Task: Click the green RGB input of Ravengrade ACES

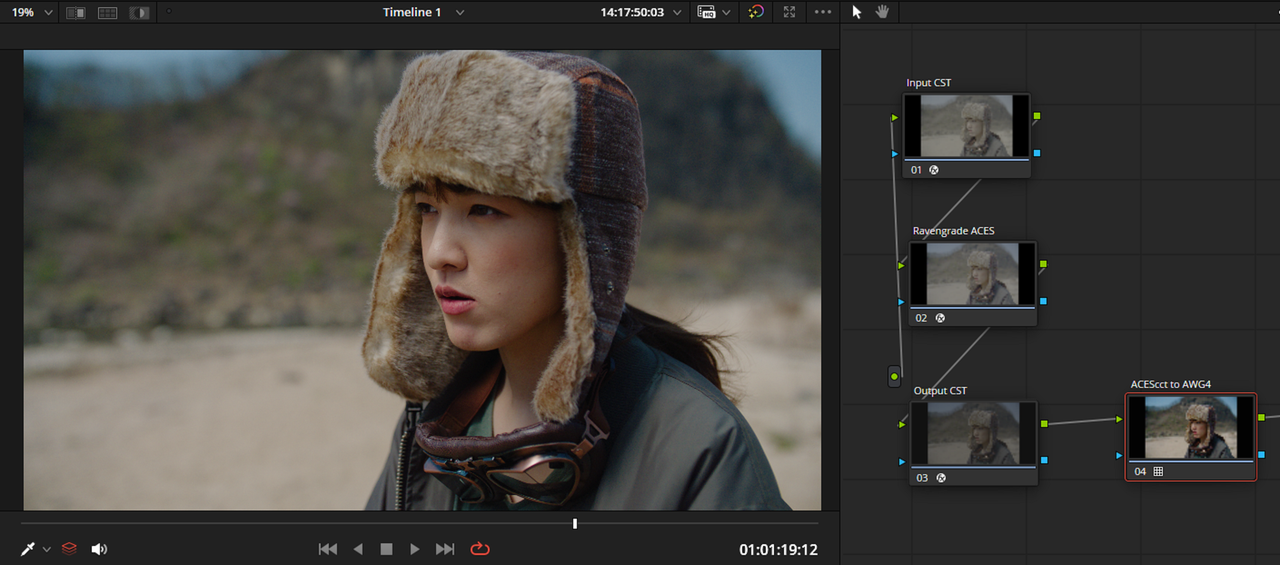Action: pos(902,265)
